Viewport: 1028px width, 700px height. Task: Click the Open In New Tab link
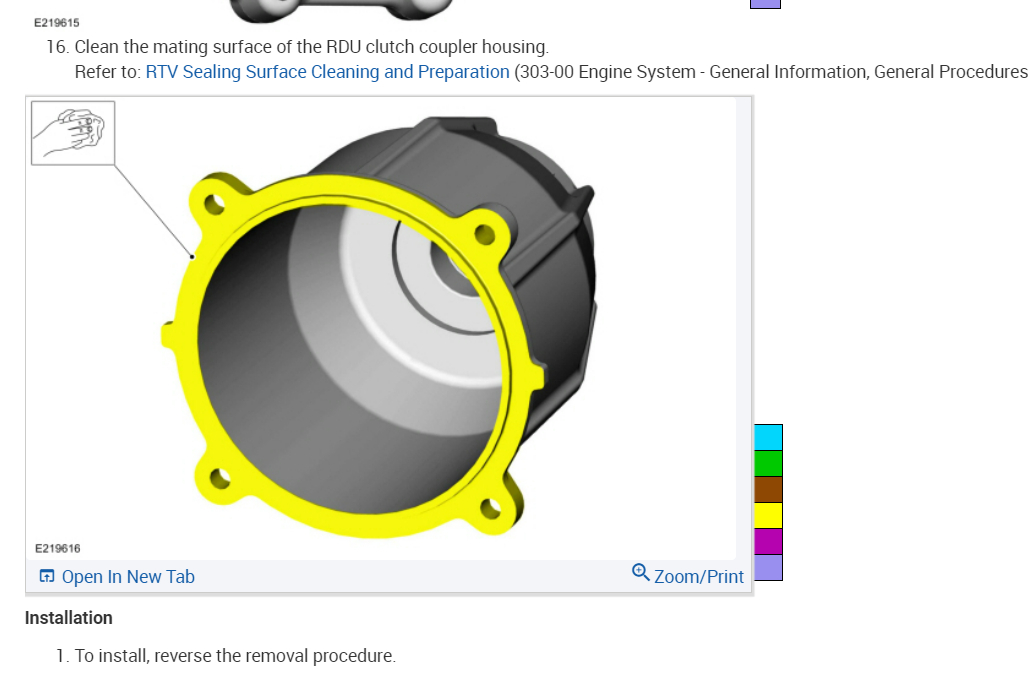tap(128, 577)
